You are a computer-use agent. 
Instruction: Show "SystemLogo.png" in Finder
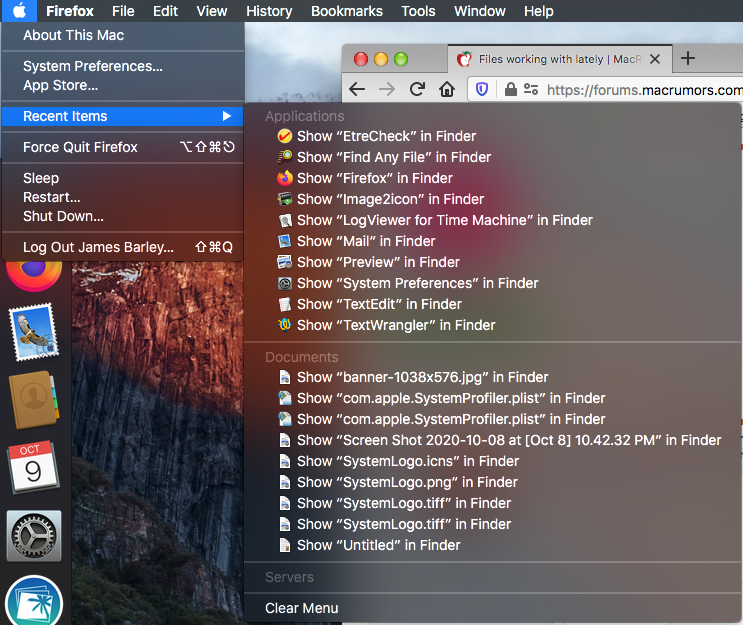493,482
